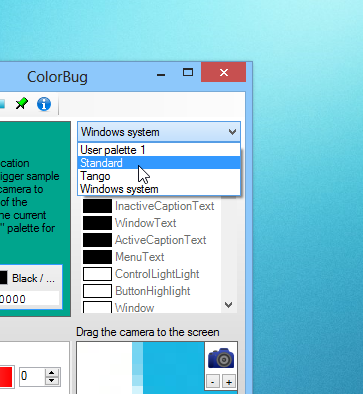
Task: Zoom in with the plus button
Action: [x=229, y=382]
